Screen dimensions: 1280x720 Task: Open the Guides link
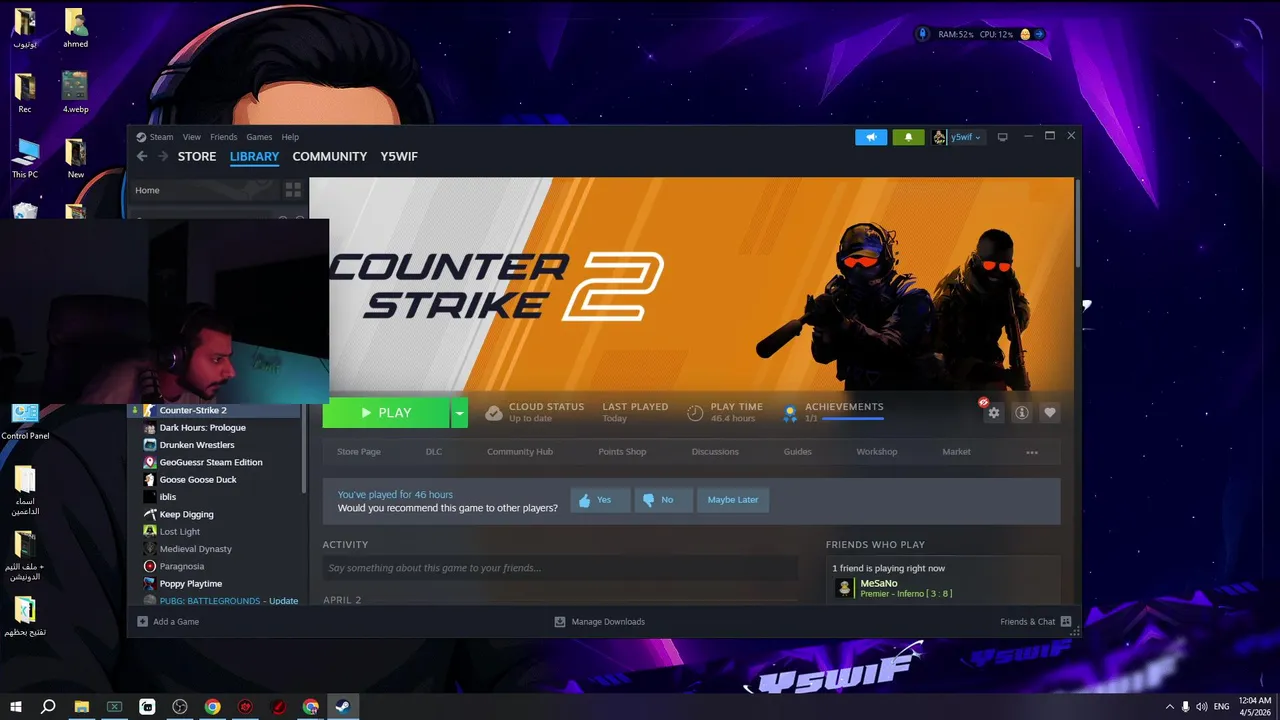tap(797, 452)
